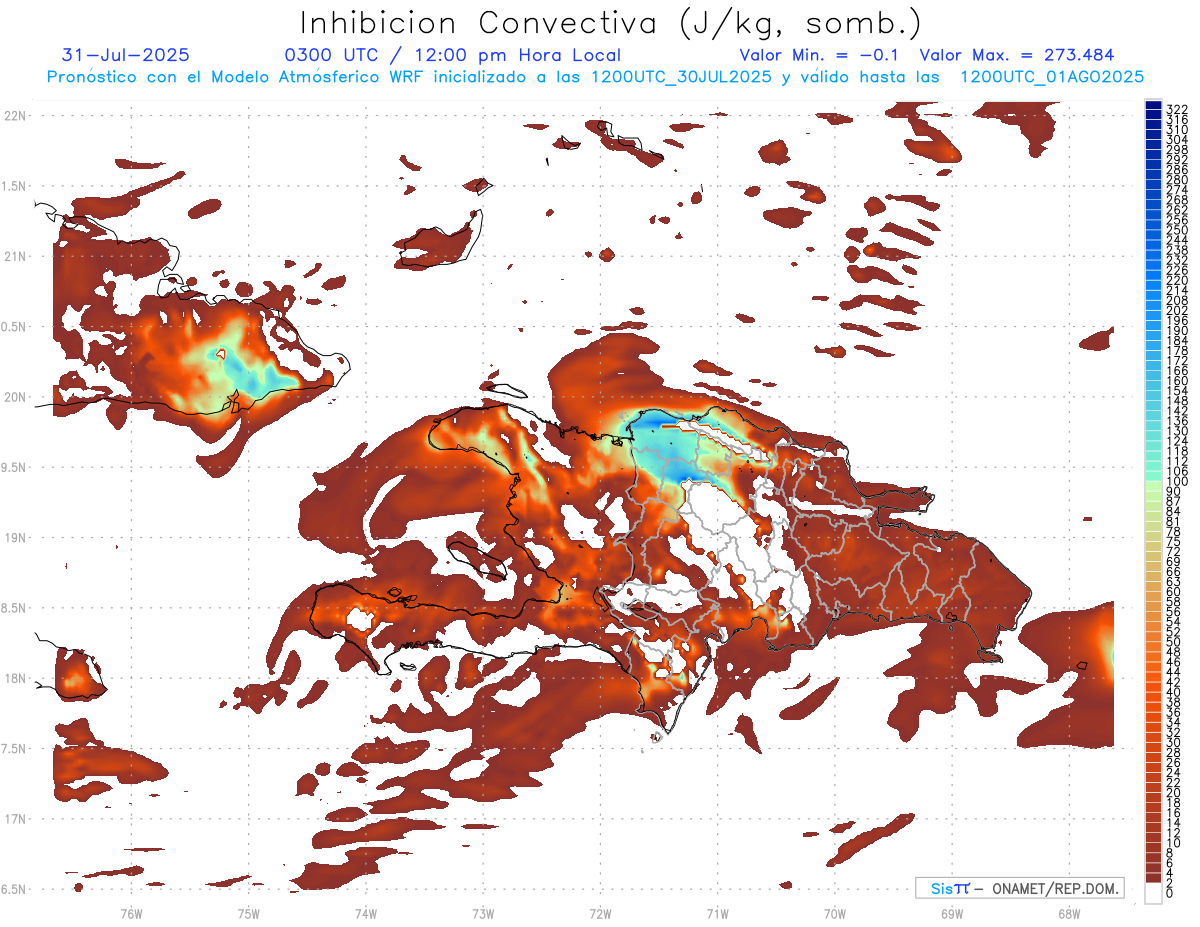Click the WRF model forecast description line
Image resolution: width=1200 pixels, height=927 pixels.
[x=595, y=77]
